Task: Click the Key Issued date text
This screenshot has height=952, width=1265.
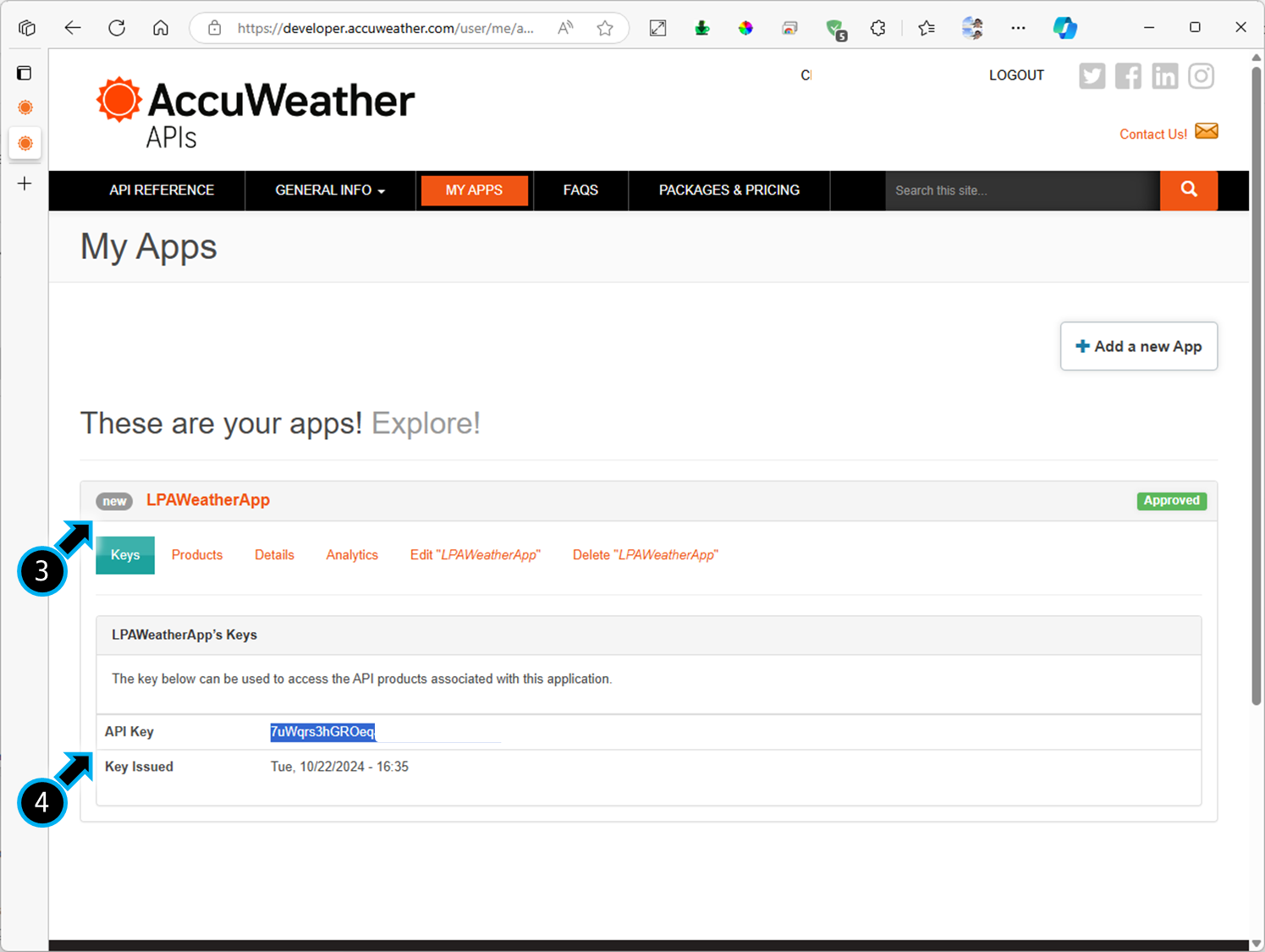Action: (339, 767)
